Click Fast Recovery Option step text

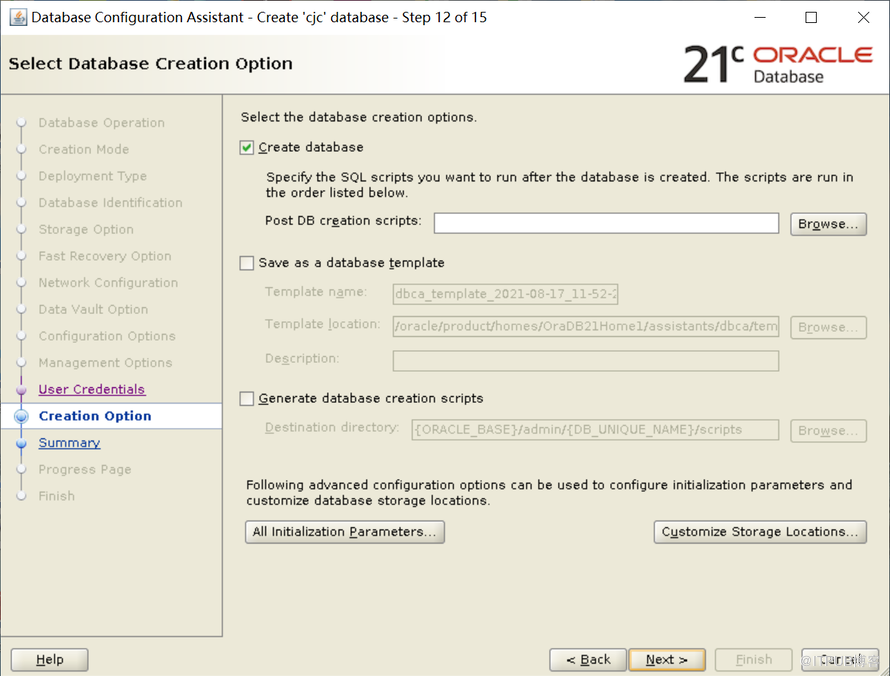point(105,256)
